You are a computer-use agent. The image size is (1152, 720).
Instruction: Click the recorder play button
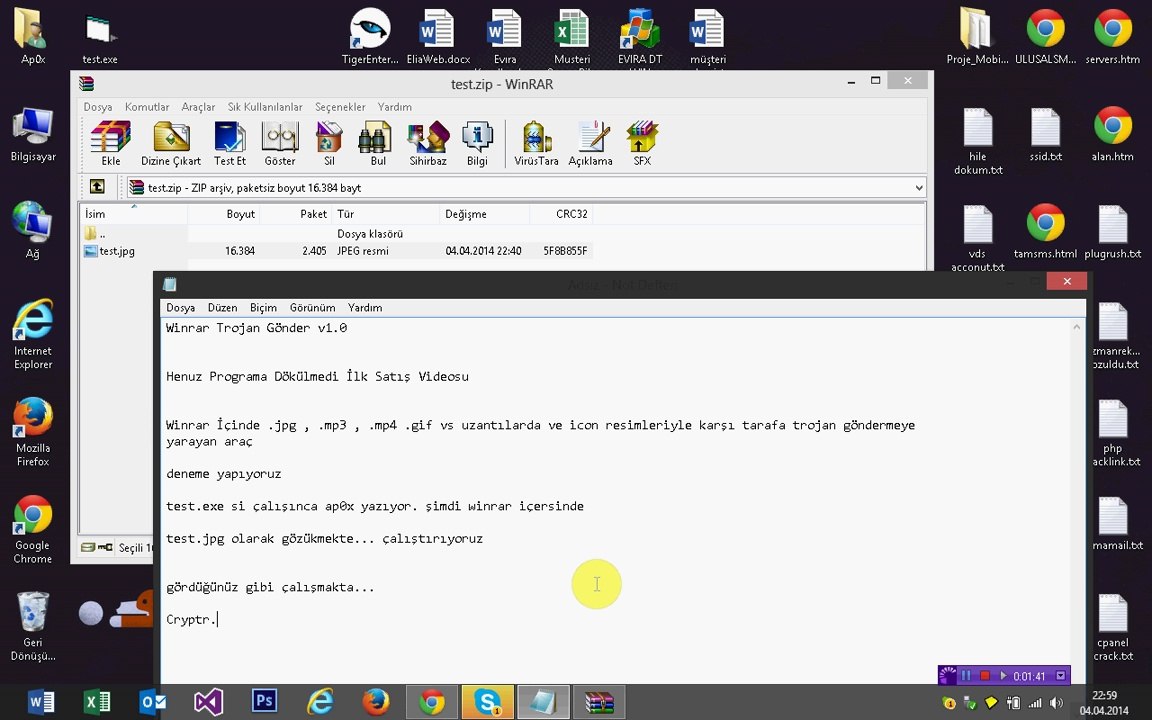click(x=1003, y=675)
